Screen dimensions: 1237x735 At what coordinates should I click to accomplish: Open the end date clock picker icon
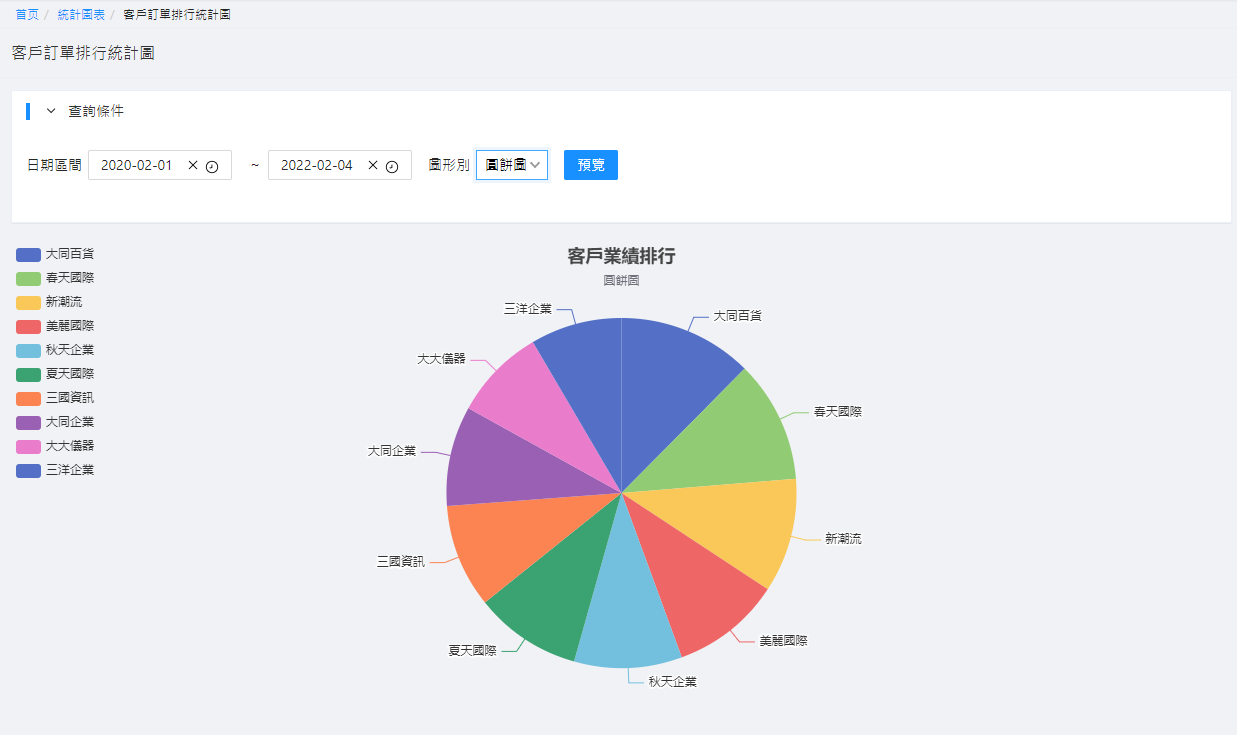tap(392, 166)
